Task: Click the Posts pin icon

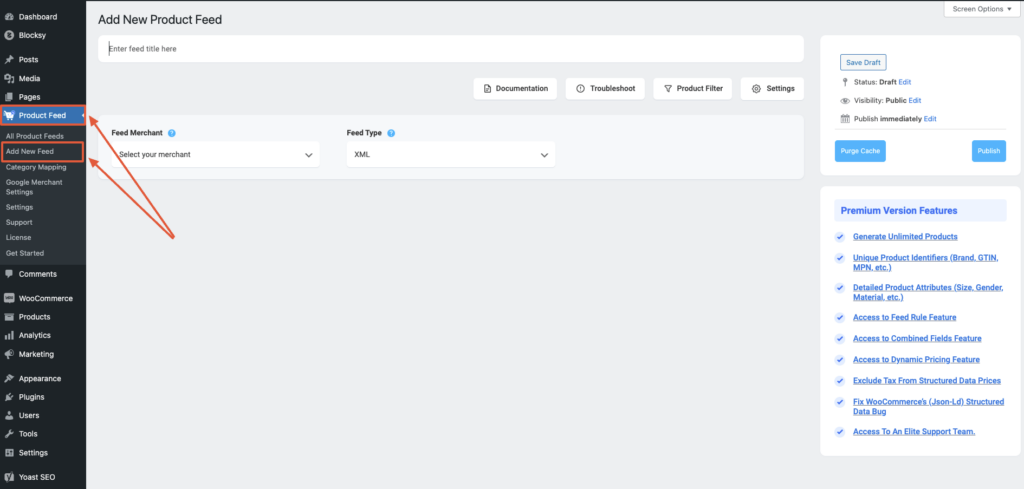Action: (9, 59)
